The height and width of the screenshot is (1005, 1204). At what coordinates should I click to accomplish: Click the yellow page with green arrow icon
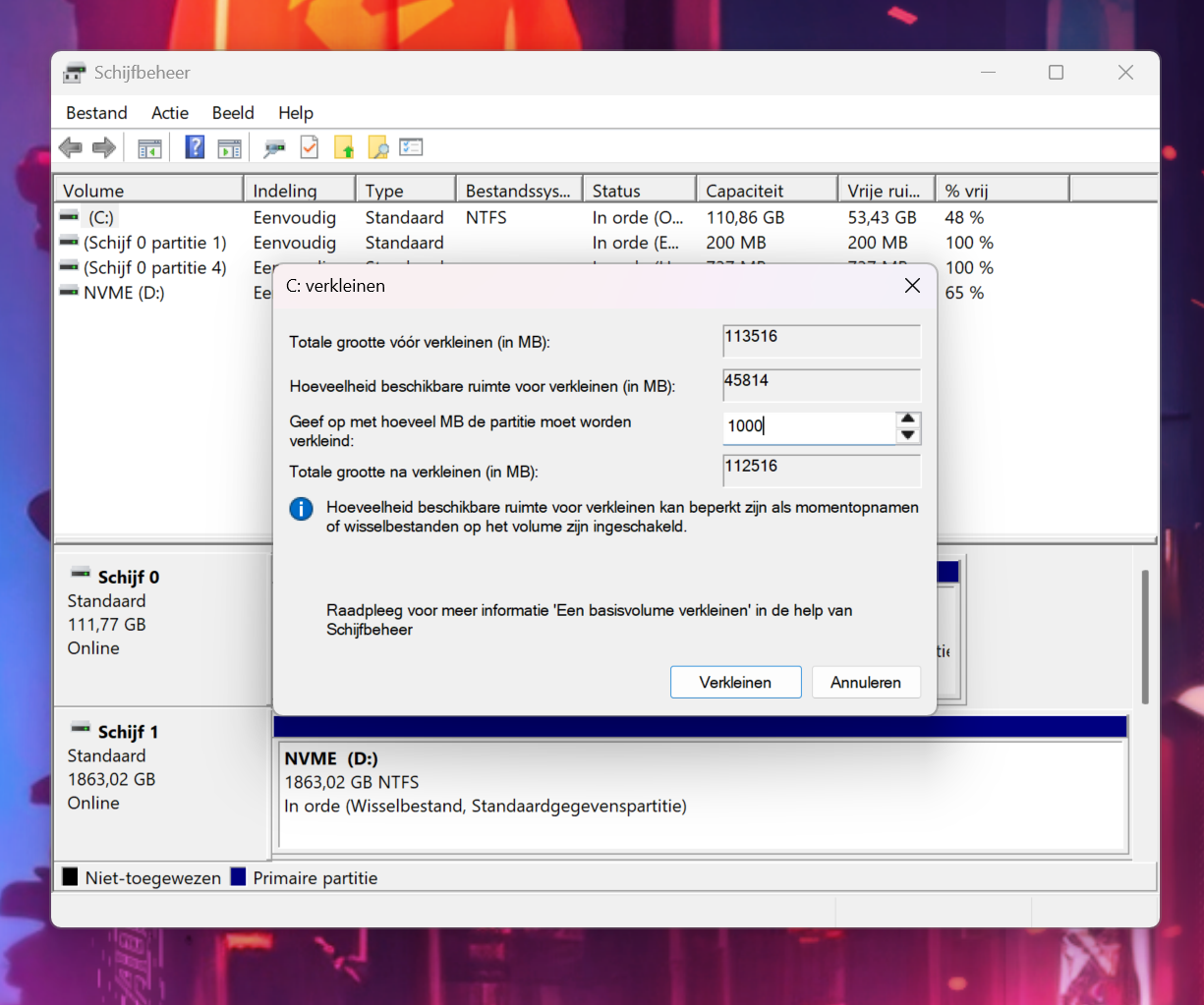[344, 148]
